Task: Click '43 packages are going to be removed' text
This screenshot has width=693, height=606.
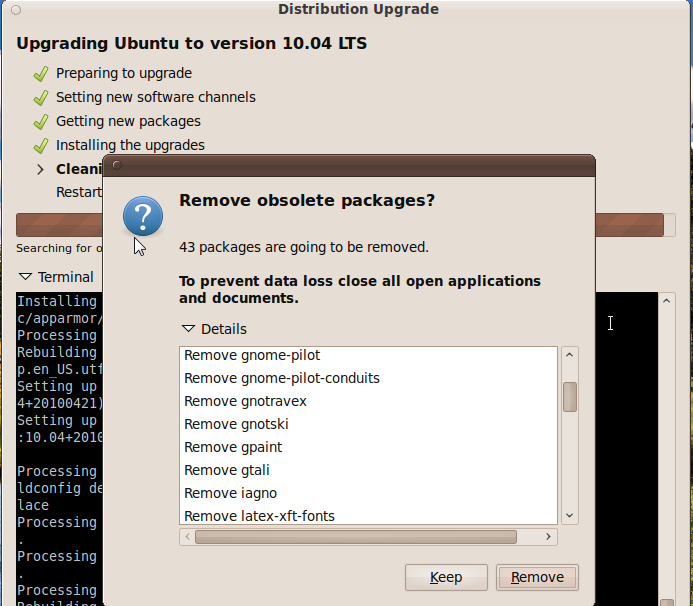Action: (x=304, y=247)
